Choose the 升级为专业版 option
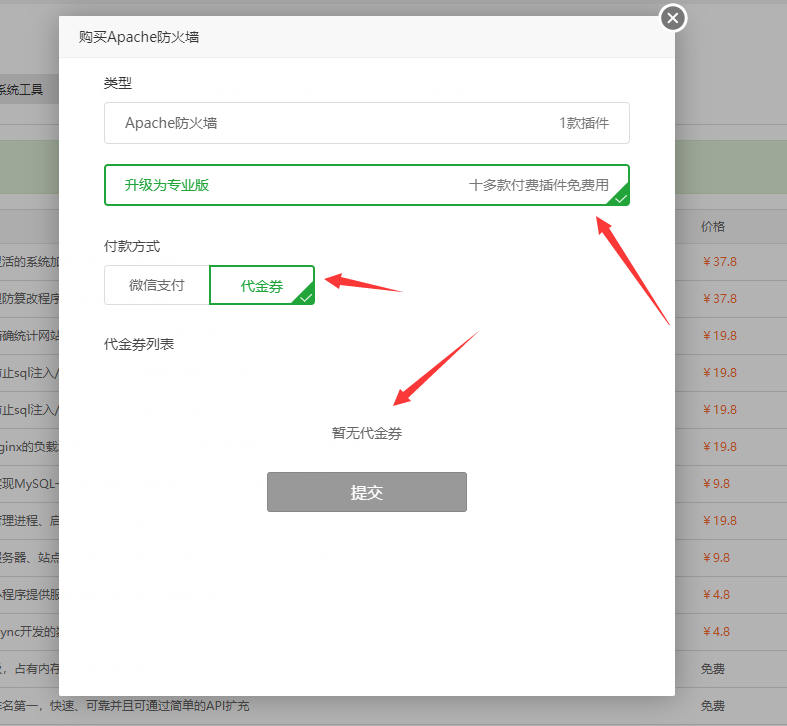 pos(367,185)
